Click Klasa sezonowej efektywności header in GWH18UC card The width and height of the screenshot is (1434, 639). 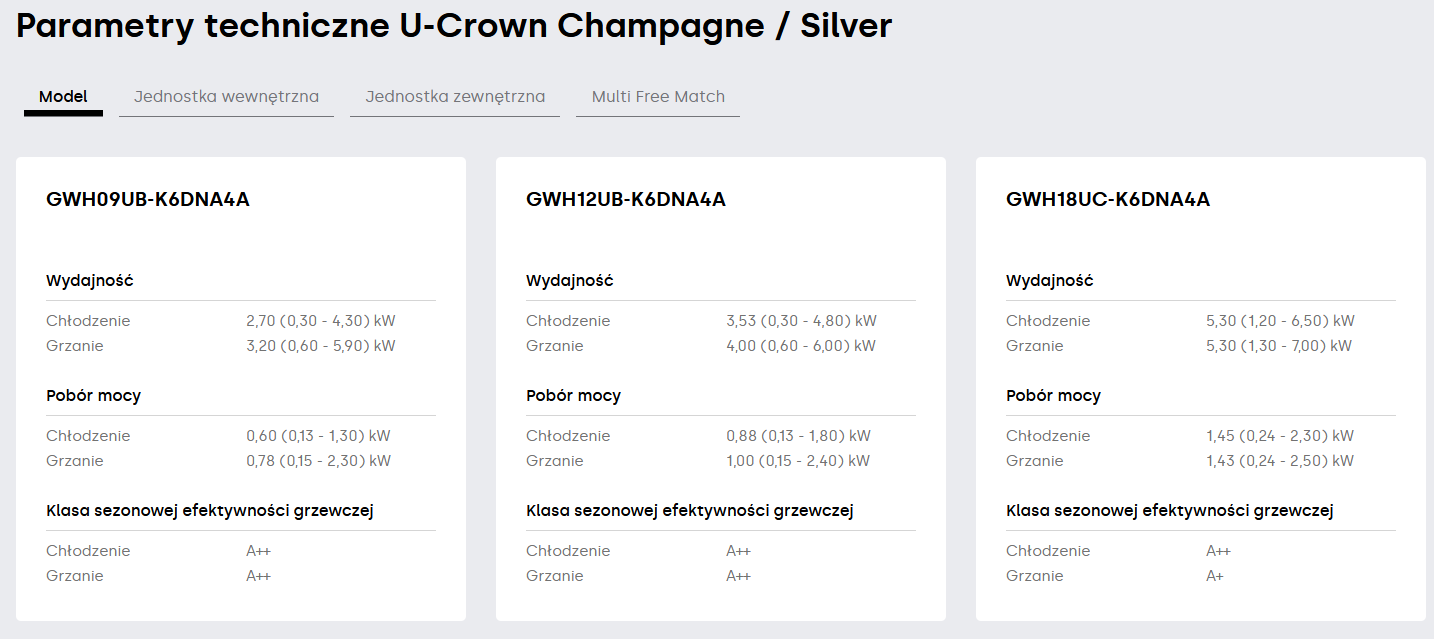(1170, 511)
